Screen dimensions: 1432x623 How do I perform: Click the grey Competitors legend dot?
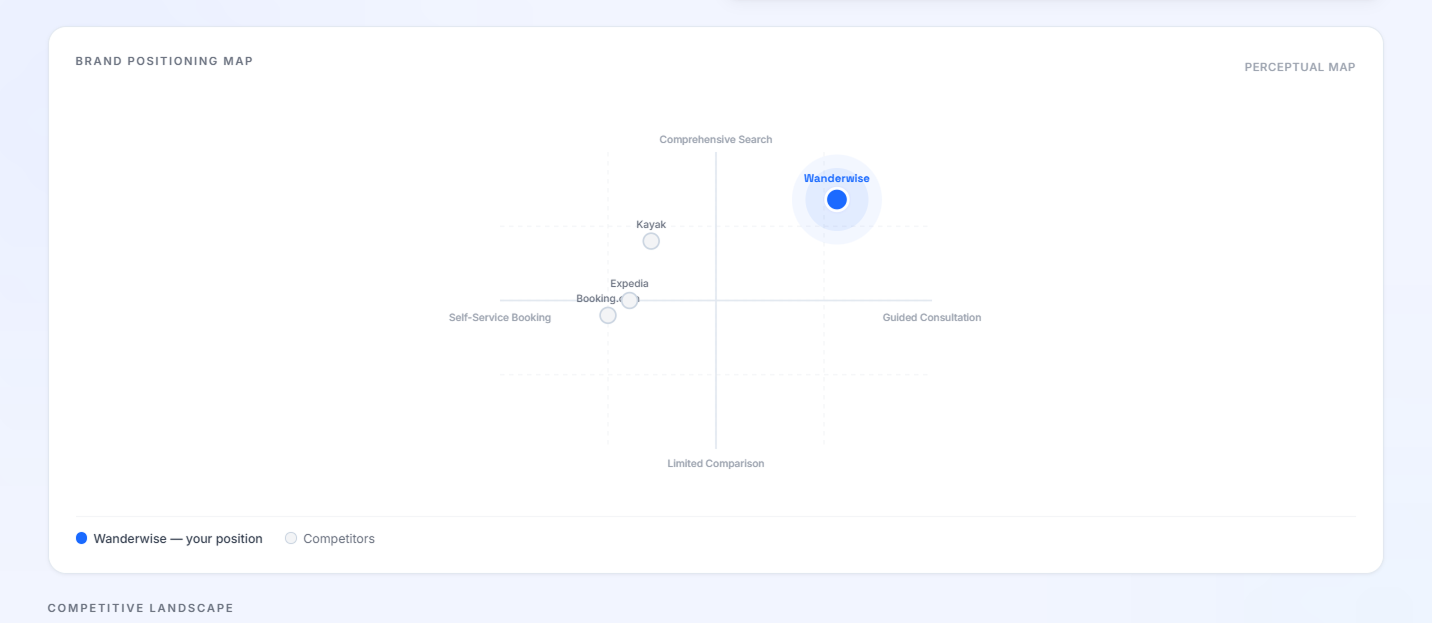(291, 538)
